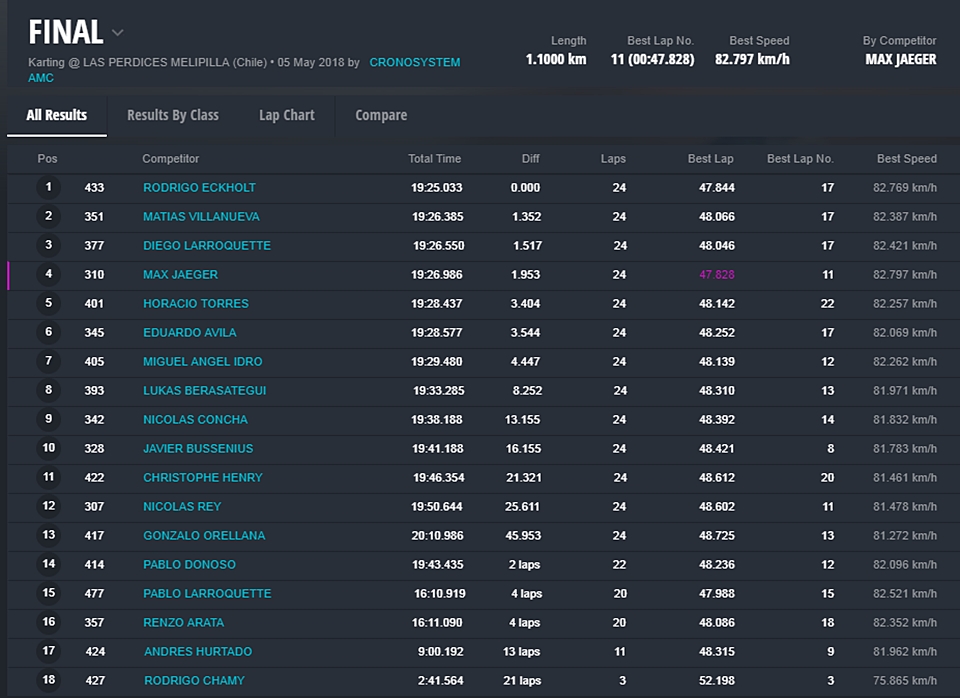
Task: Open the CRONOSYSTEM AMC organizer link
Action: 414,62
